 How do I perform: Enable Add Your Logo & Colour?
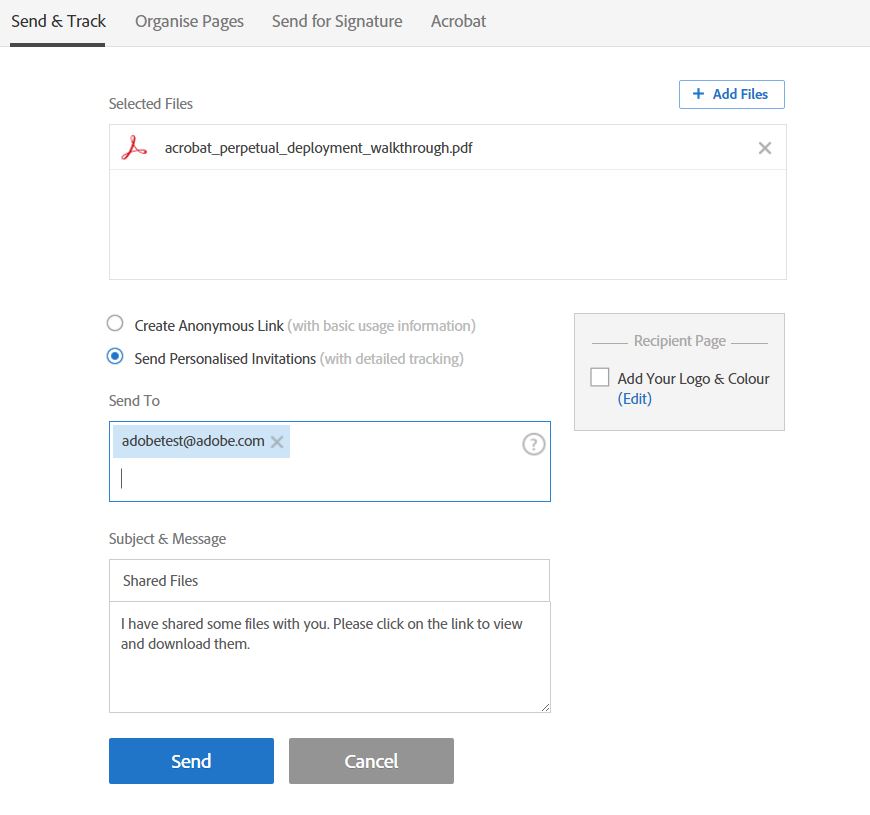click(600, 377)
